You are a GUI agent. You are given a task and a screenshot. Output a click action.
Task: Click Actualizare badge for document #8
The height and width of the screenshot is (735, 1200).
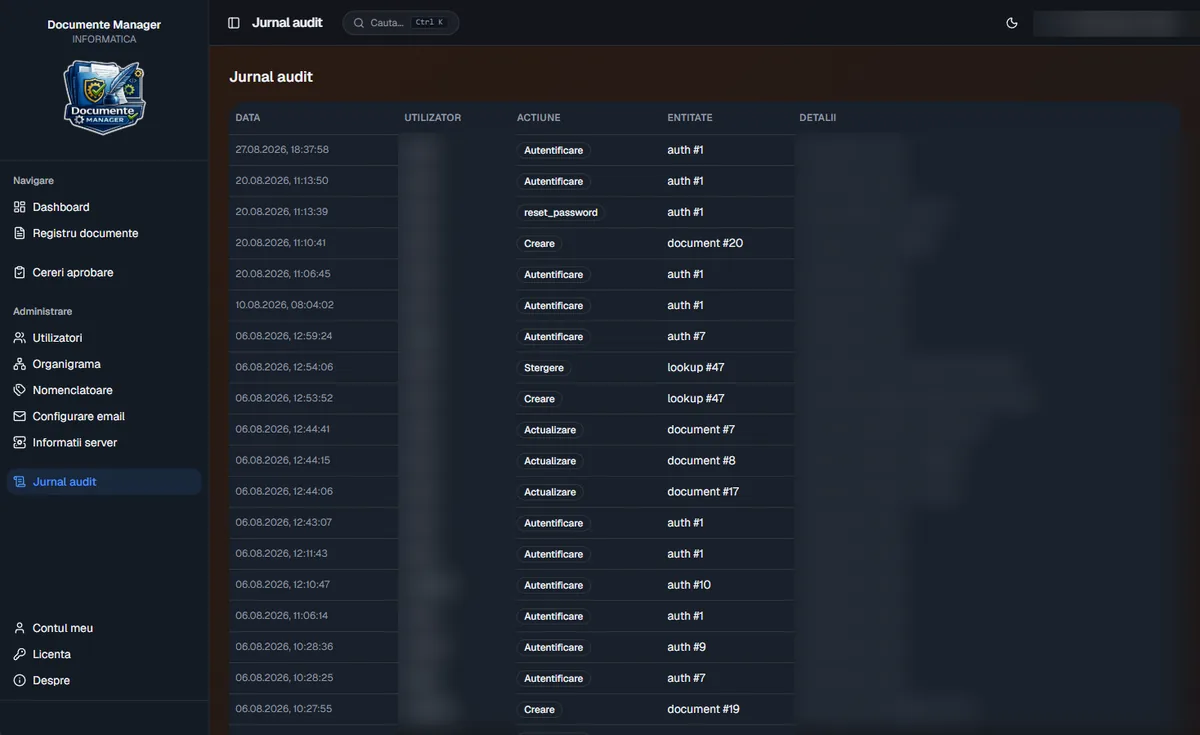(x=550, y=461)
